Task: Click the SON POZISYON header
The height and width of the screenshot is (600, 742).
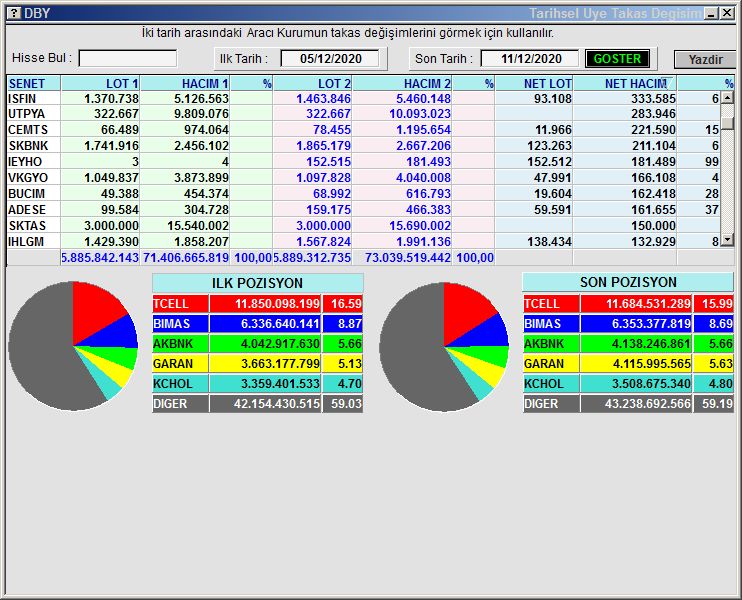Action: [x=628, y=282]
